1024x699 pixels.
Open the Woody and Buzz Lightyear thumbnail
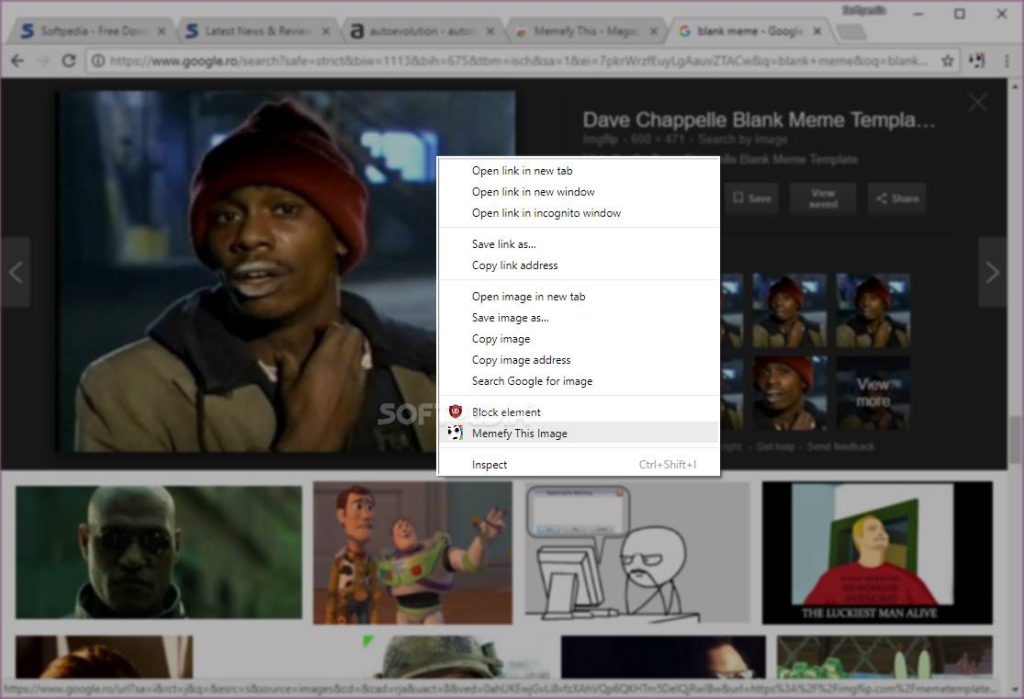pos(413,553)
